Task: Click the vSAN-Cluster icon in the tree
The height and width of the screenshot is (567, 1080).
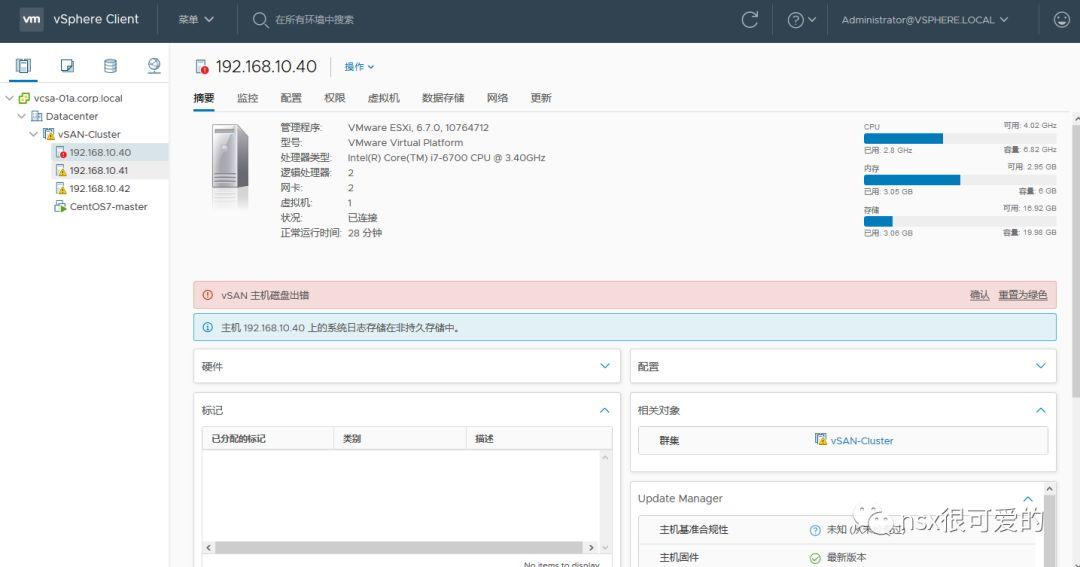Action: (x=48, y=134)
